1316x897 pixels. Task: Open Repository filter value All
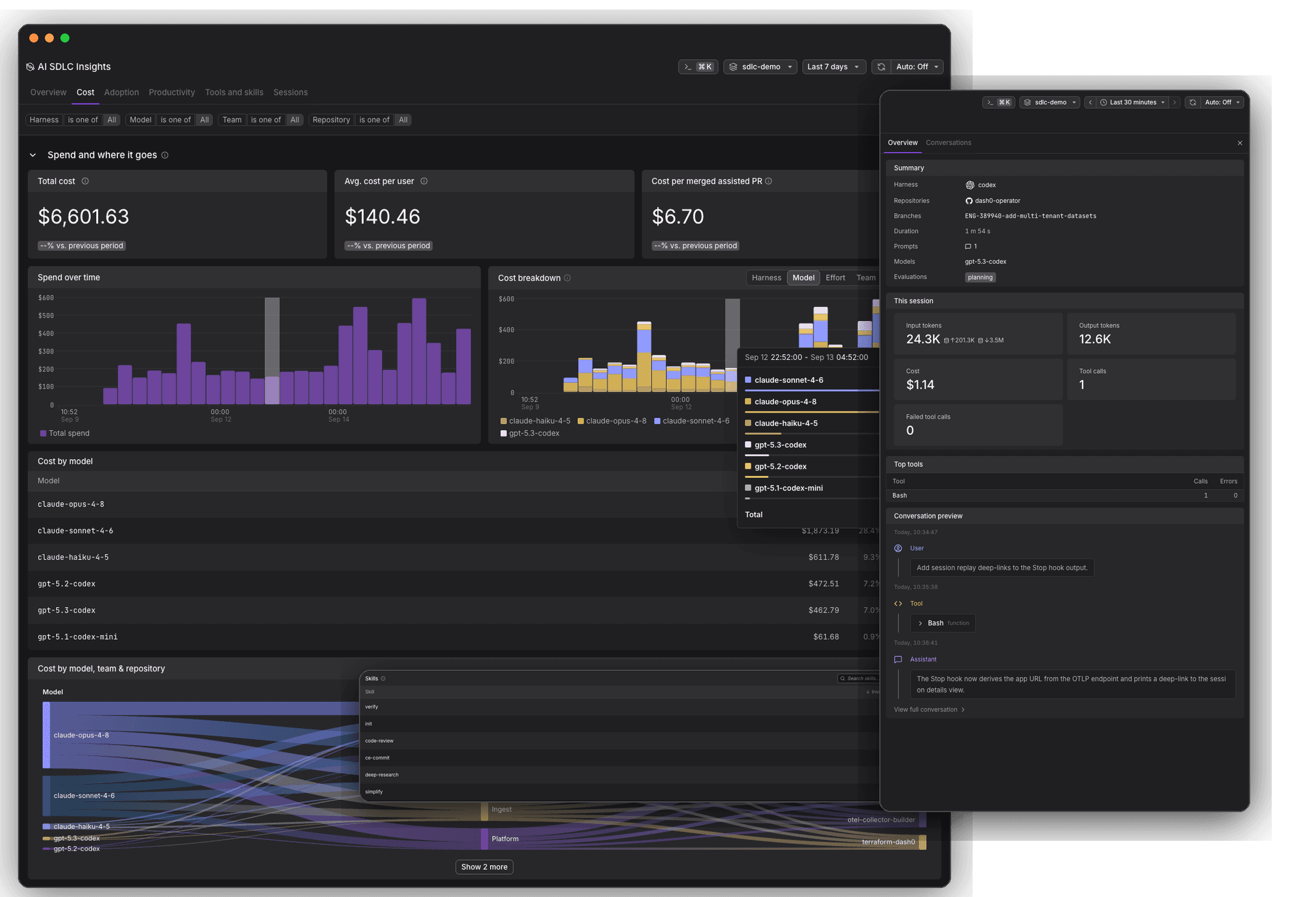click(403, 120)
